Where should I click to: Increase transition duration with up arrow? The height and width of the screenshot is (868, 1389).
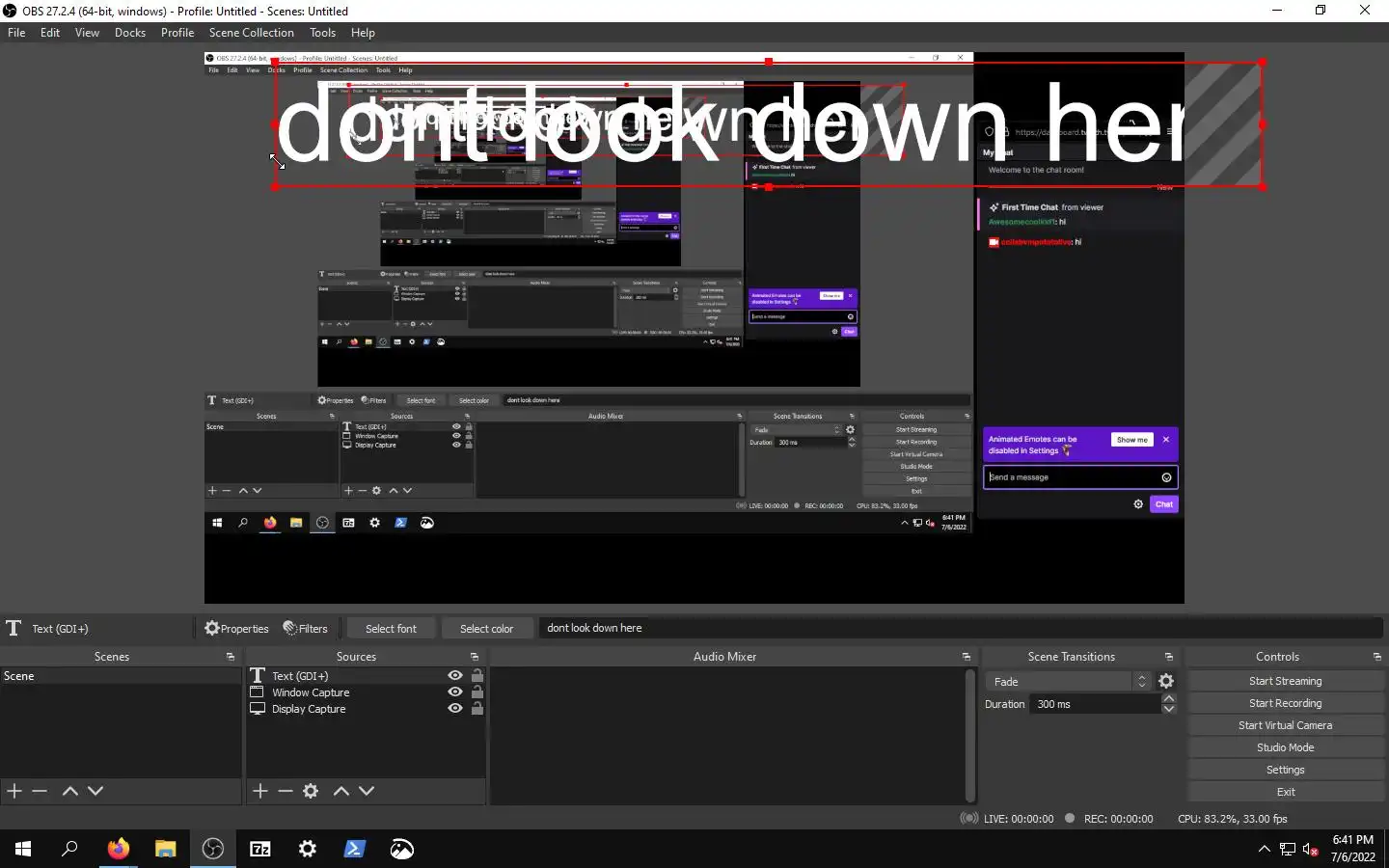[x=1169, y=698]
